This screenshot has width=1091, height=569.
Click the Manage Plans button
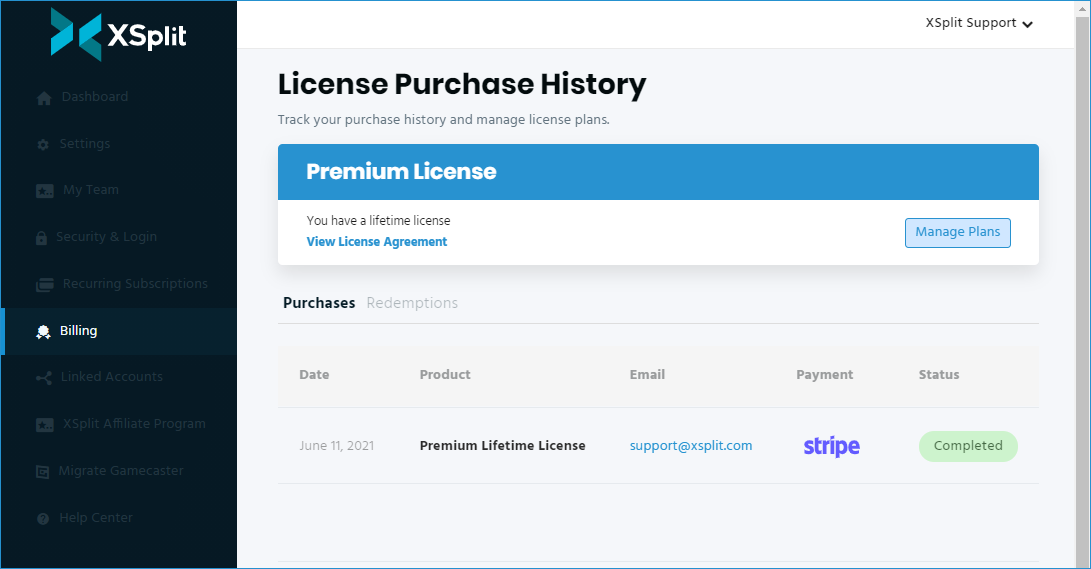tap(957, 232)
